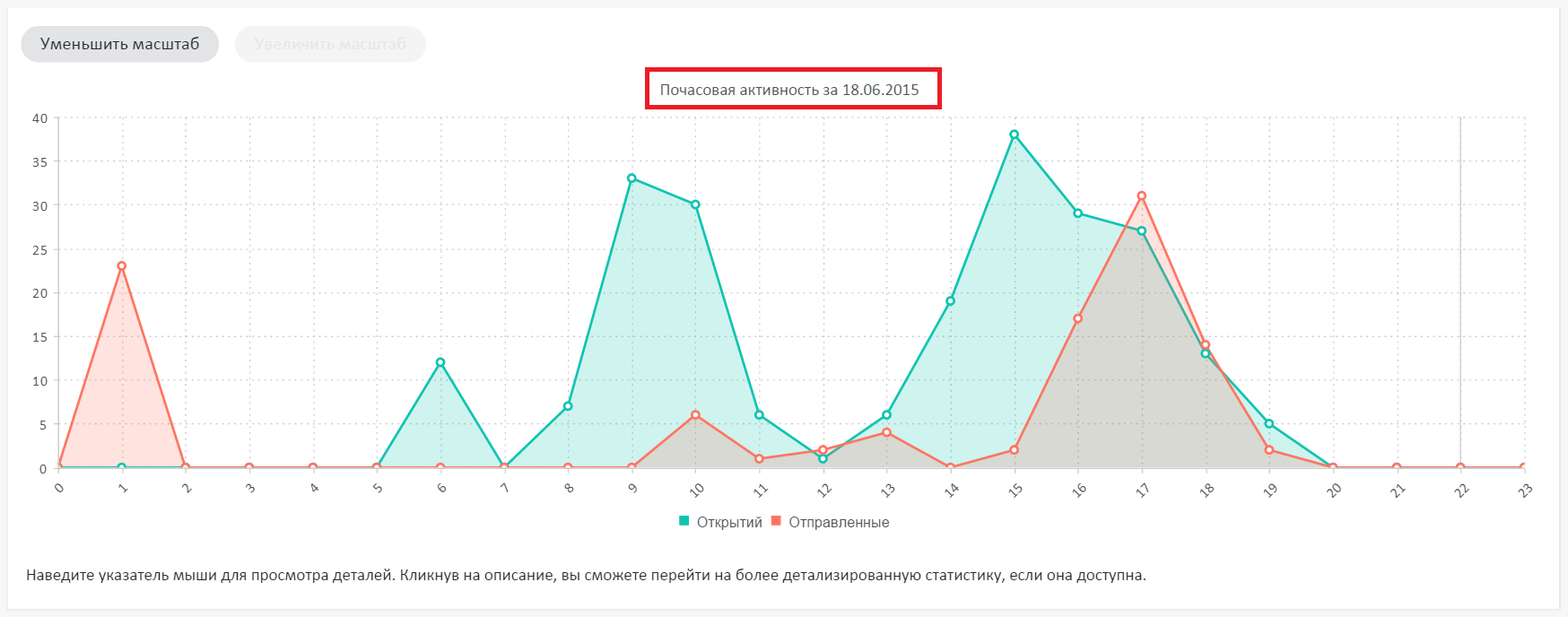This screenshot has width=1568, height=617.
Task: Select the red Отправленные peak point at hour 1
Action: [x=122, y=265]
